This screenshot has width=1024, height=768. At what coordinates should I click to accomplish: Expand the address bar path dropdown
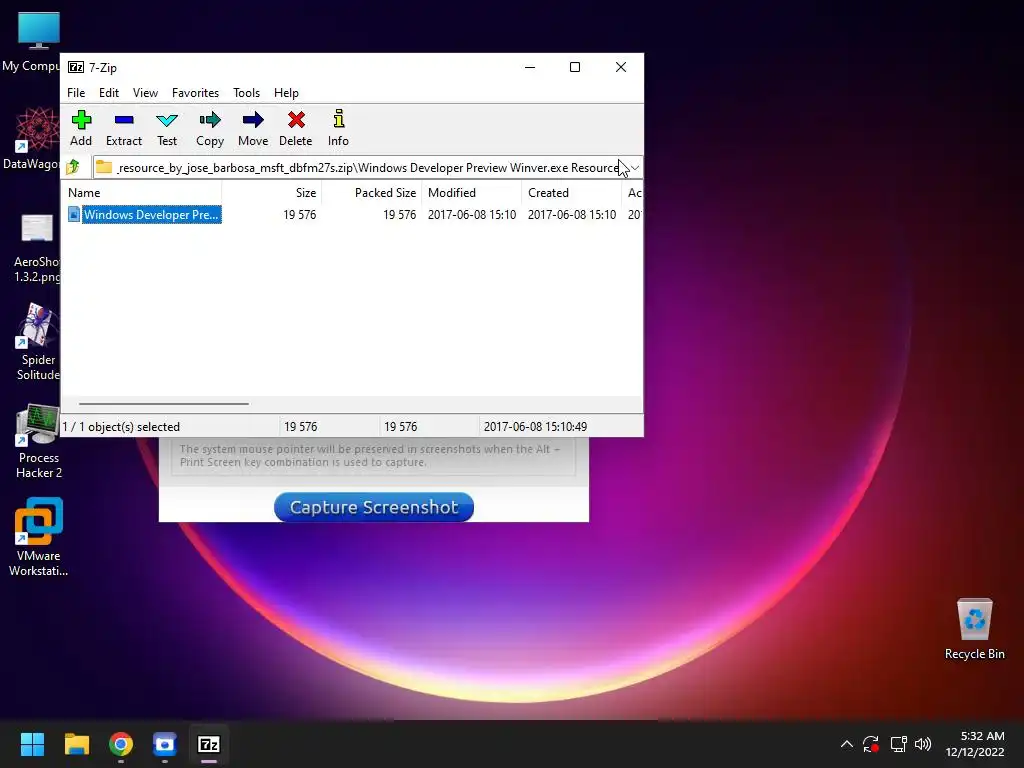[x=635, y=168]
